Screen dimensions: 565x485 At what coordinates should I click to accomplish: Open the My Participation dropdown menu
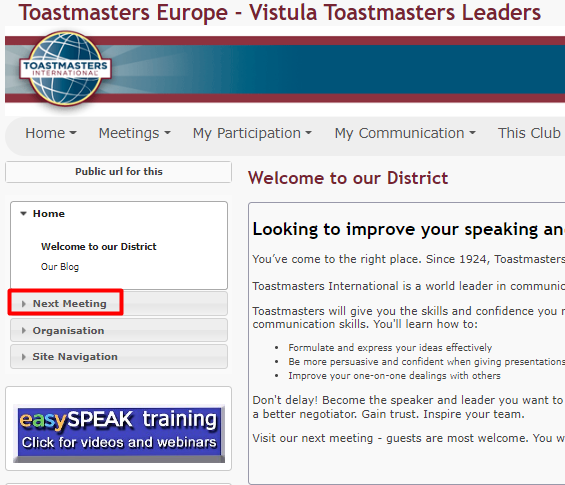click(252, 133)
